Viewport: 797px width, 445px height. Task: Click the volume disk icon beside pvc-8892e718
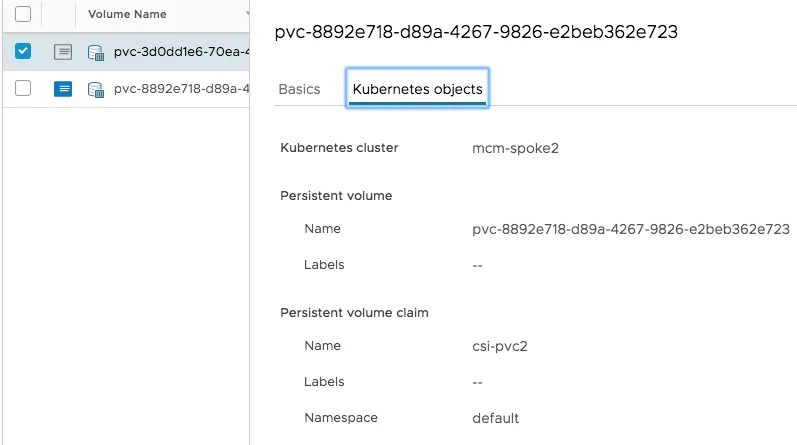(96, 88)
